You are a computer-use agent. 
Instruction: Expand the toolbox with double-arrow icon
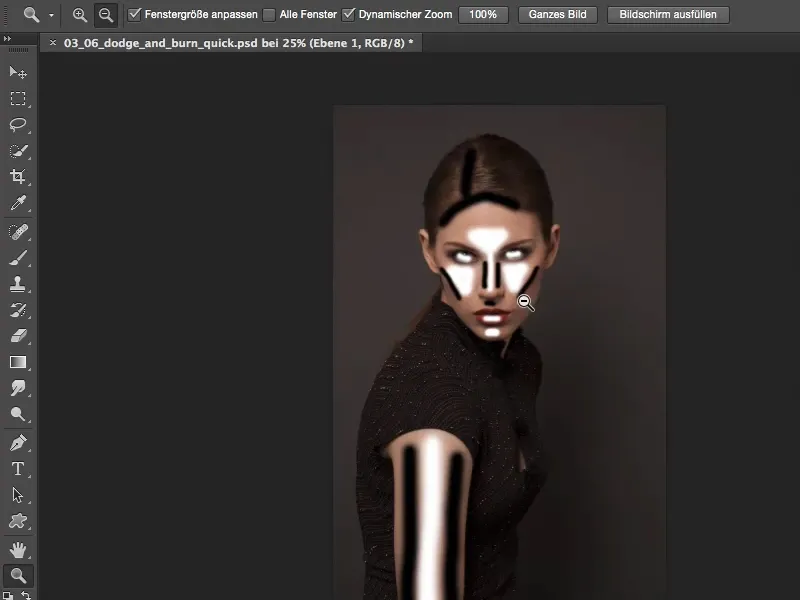tap(7, 38)
